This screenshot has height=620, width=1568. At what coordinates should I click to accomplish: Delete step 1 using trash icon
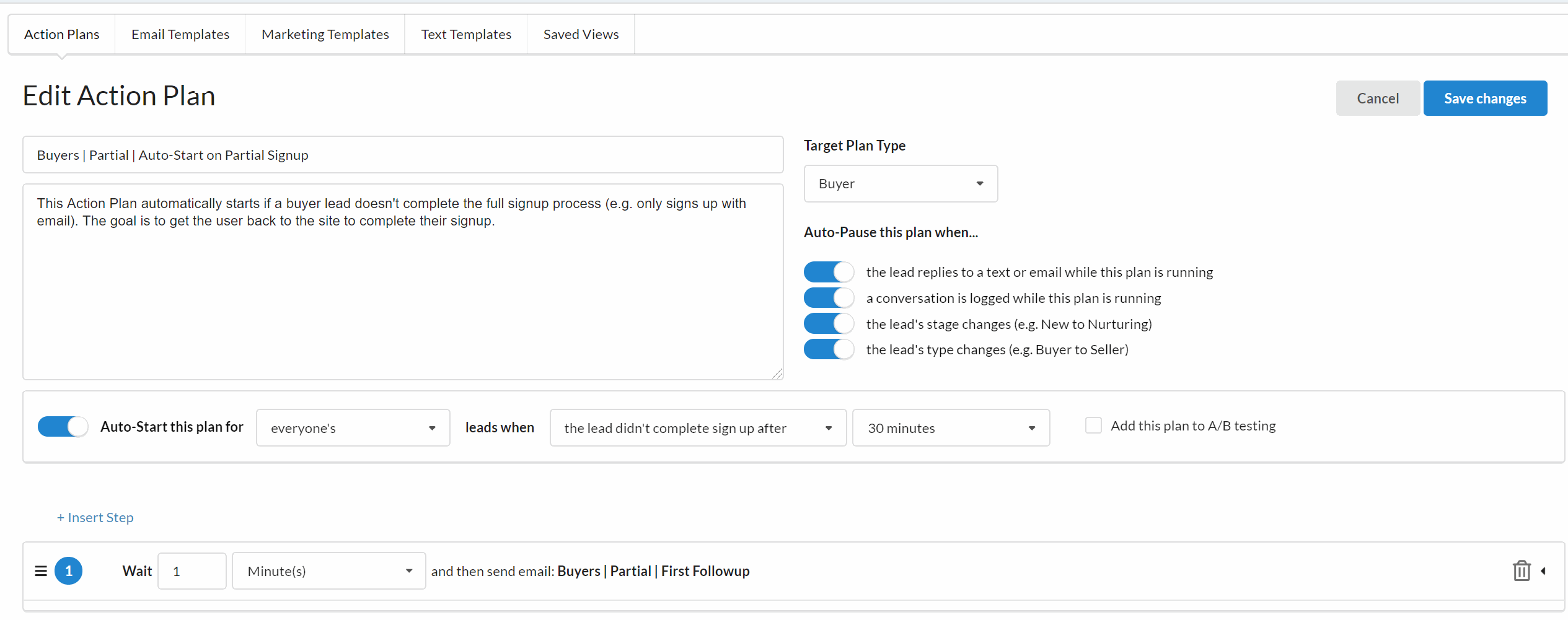pos(1522,570)
